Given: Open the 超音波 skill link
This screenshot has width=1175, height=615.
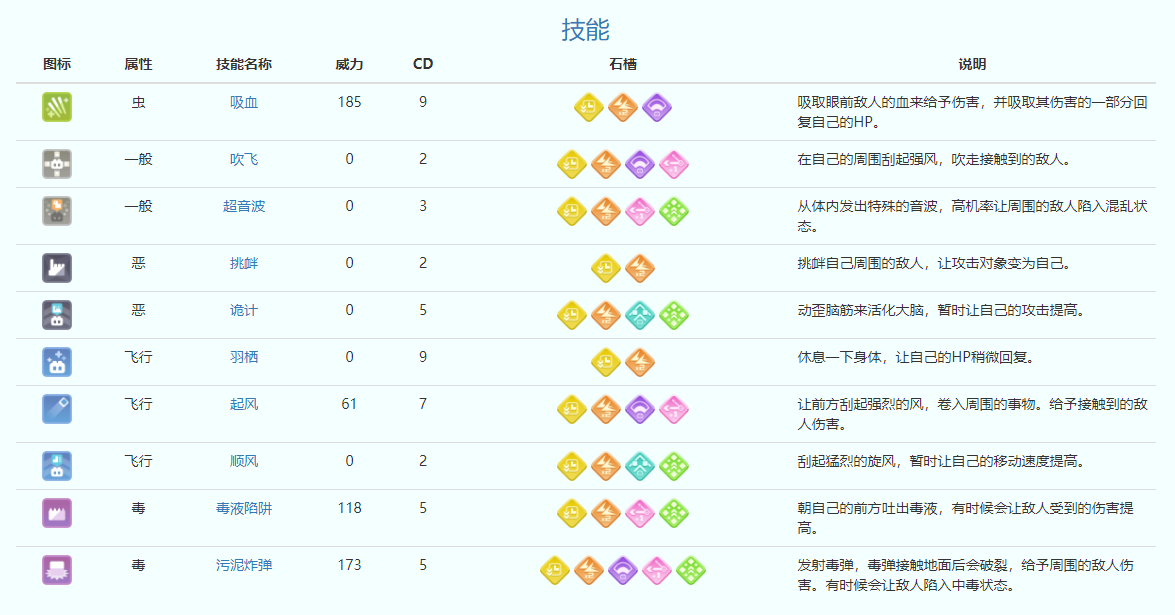Looking at the screenshot, I should point(244,207).
